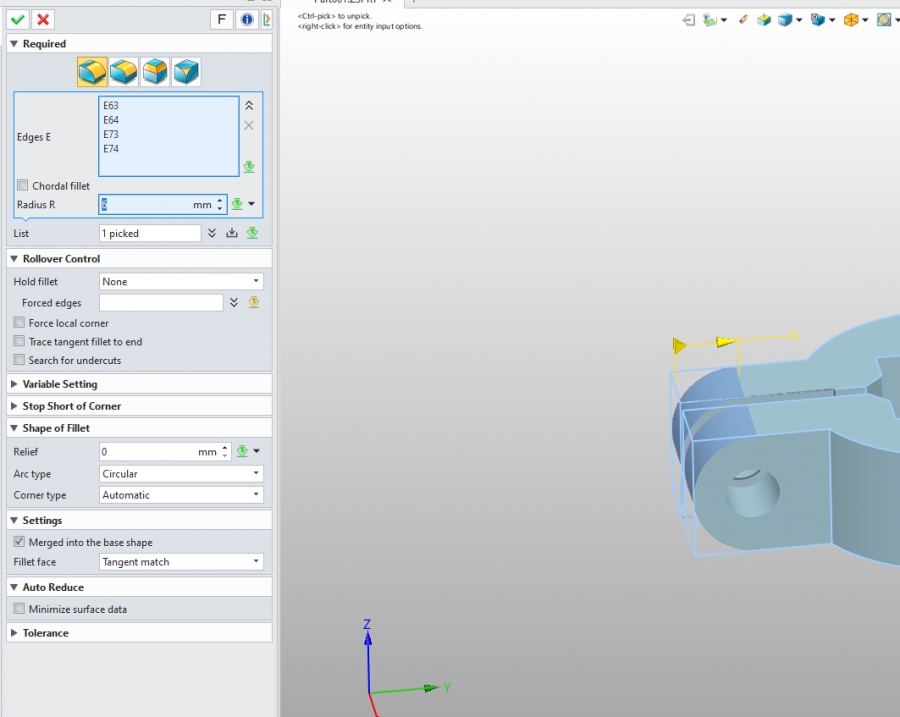
Task: Click the red eraser pencil toolbar icon
Action: [x=743, y=20]
